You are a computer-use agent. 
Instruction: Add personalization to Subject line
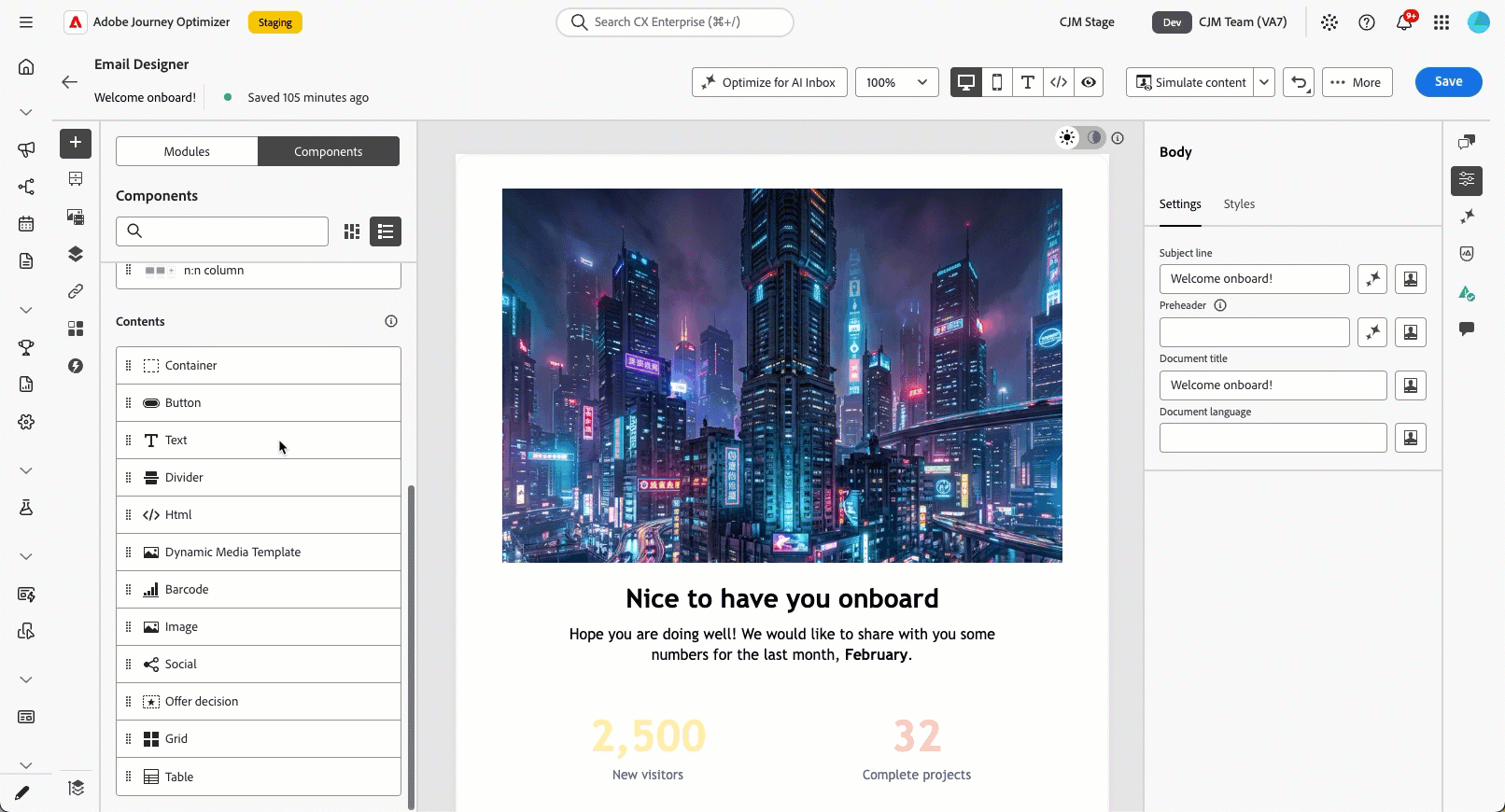1411,279
